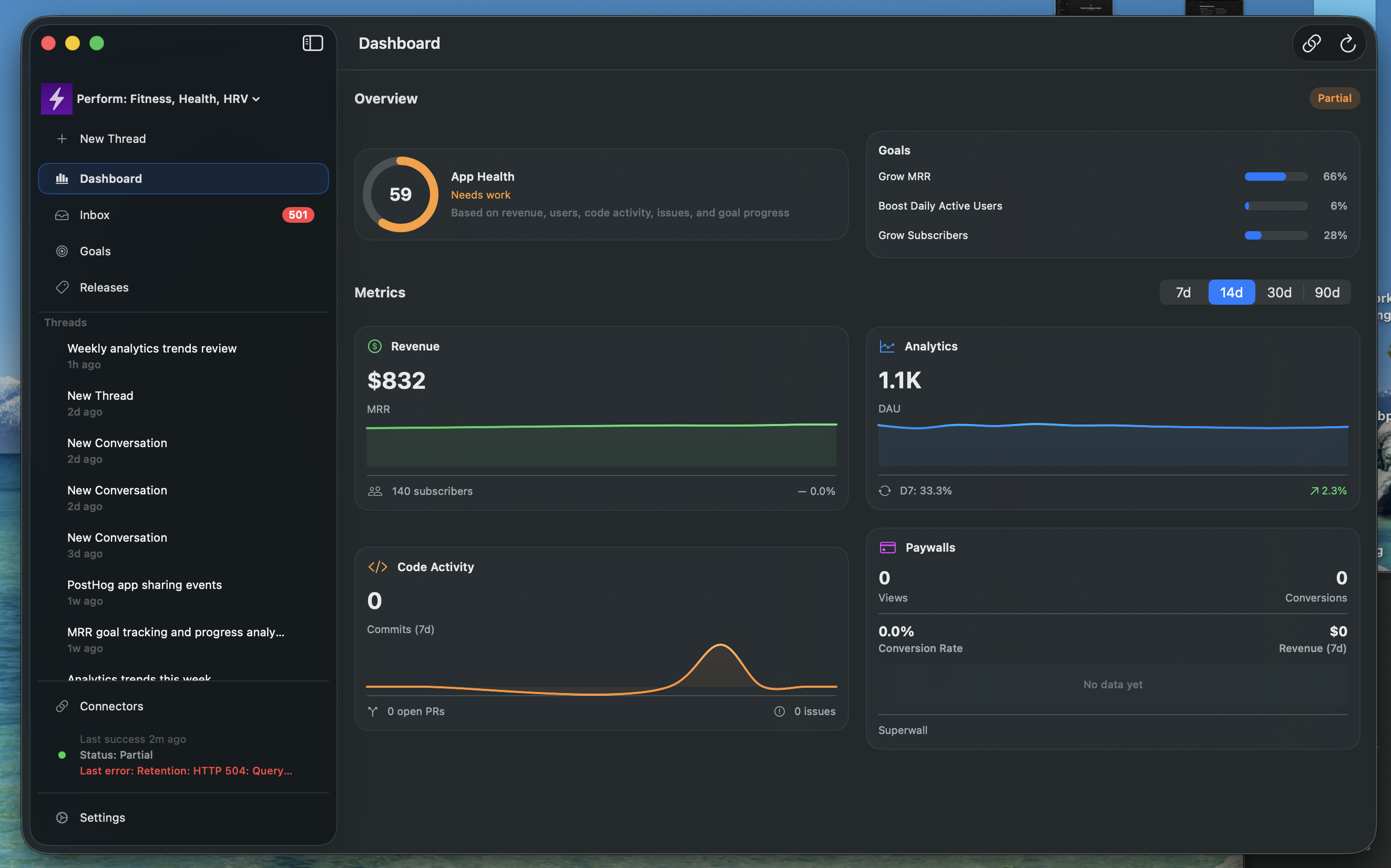Click the Partial status badge in Overview

1334,98
